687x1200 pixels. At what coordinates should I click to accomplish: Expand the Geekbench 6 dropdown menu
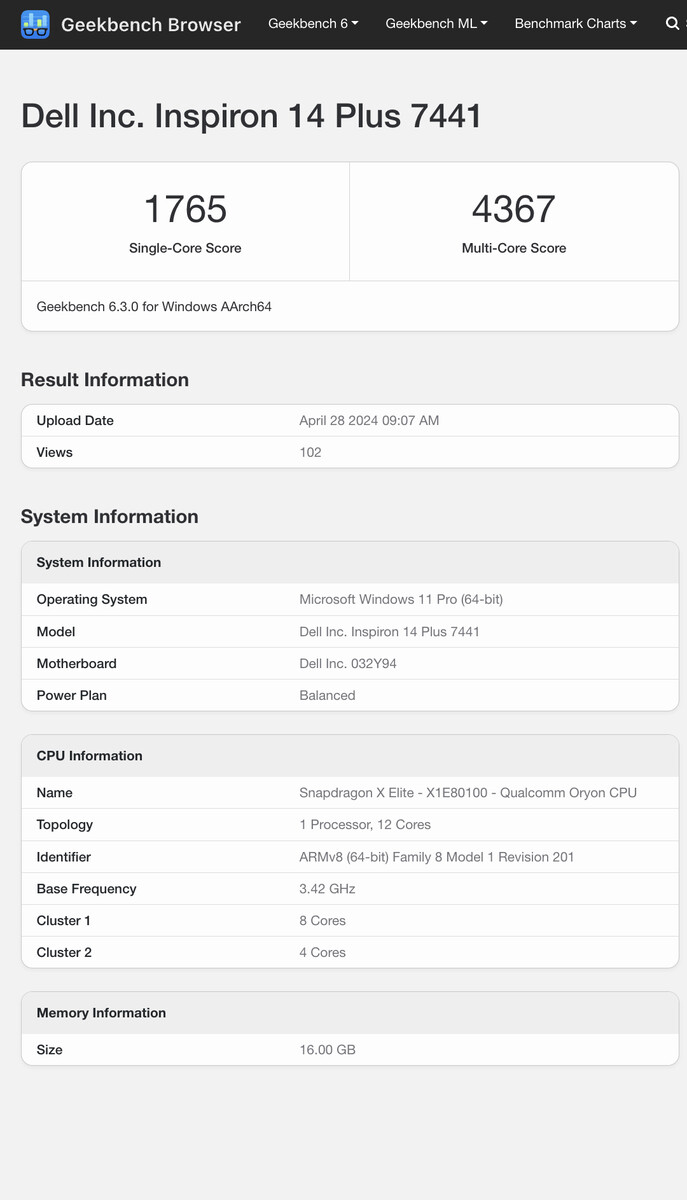coord(313,23)
